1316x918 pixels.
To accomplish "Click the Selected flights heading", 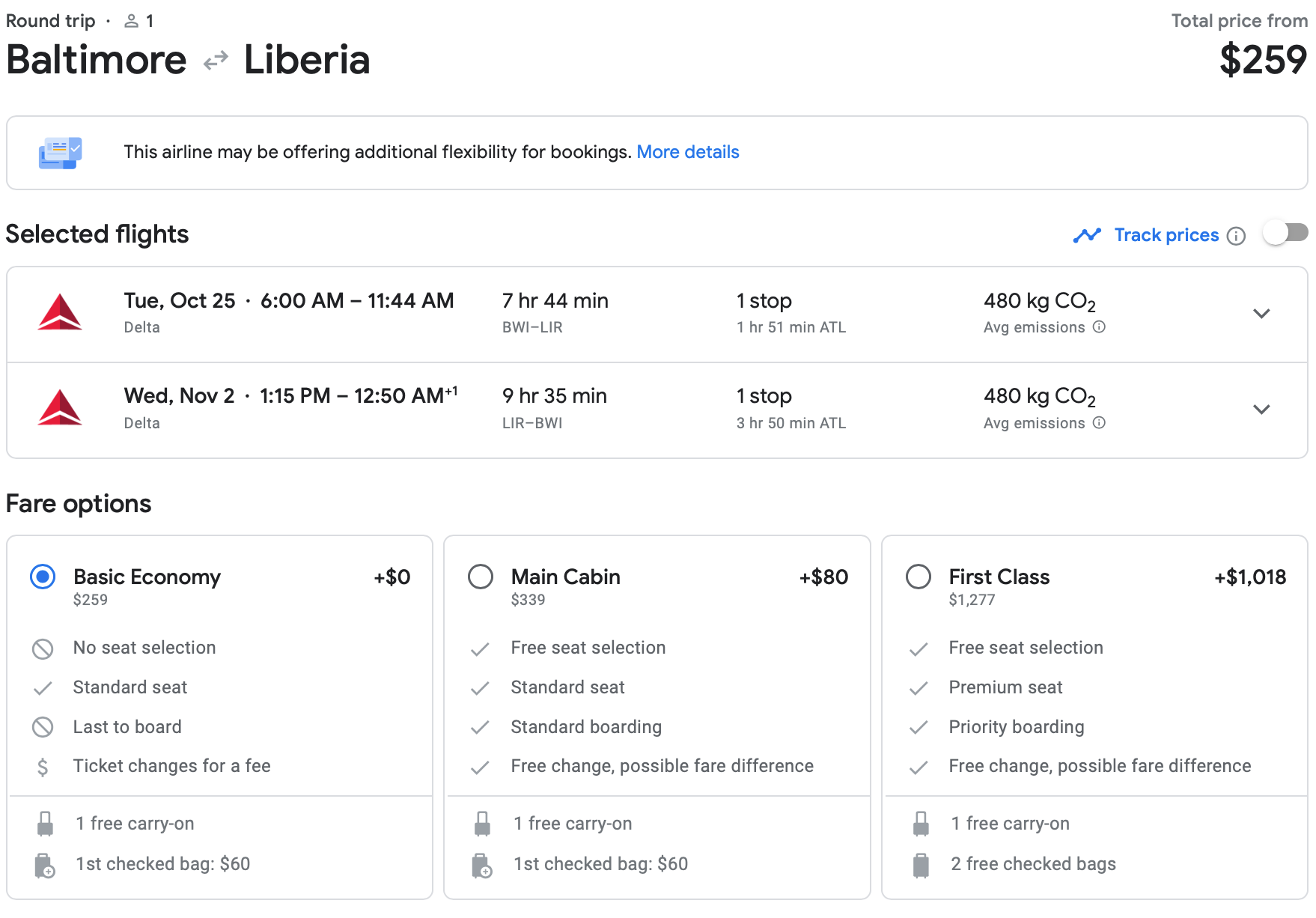I will pos(97,234).
